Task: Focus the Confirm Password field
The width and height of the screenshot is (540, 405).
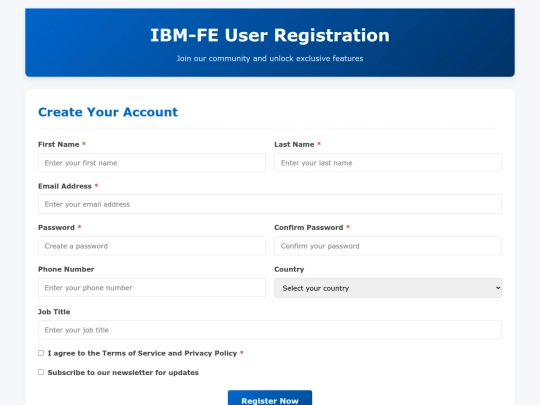Action: (x=388, y=246)
